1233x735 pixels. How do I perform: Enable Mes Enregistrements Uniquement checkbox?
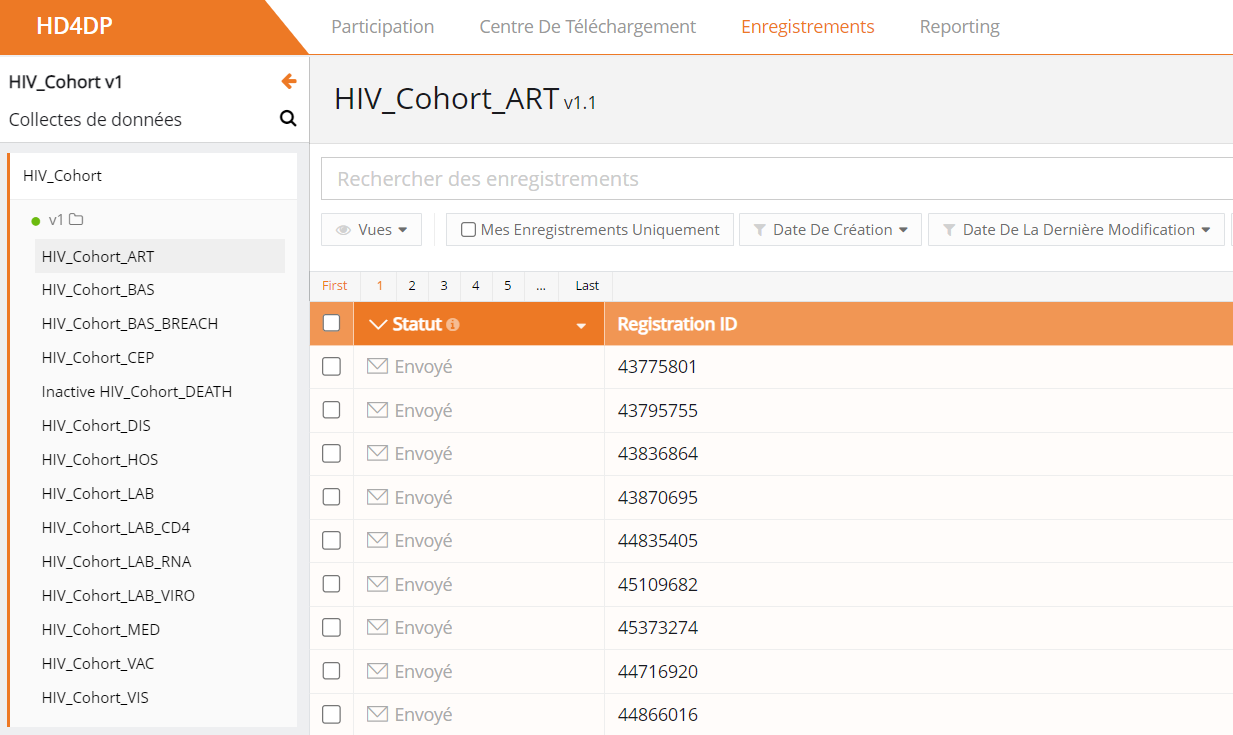point(468,230)
